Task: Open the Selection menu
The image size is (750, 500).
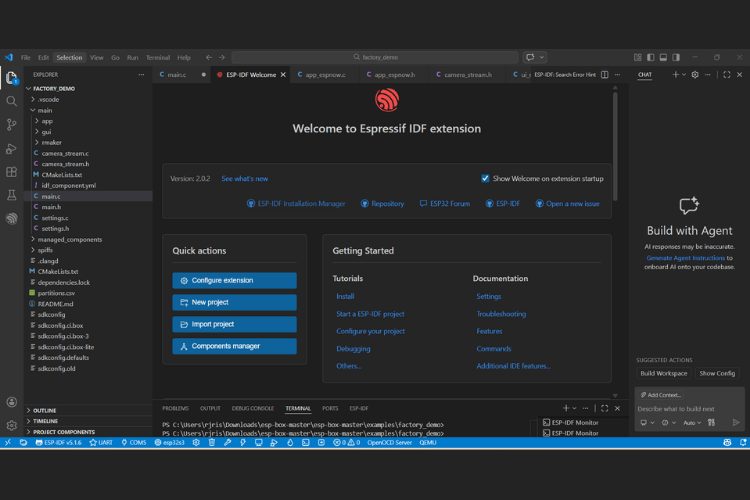Action: tap(69, 57)
